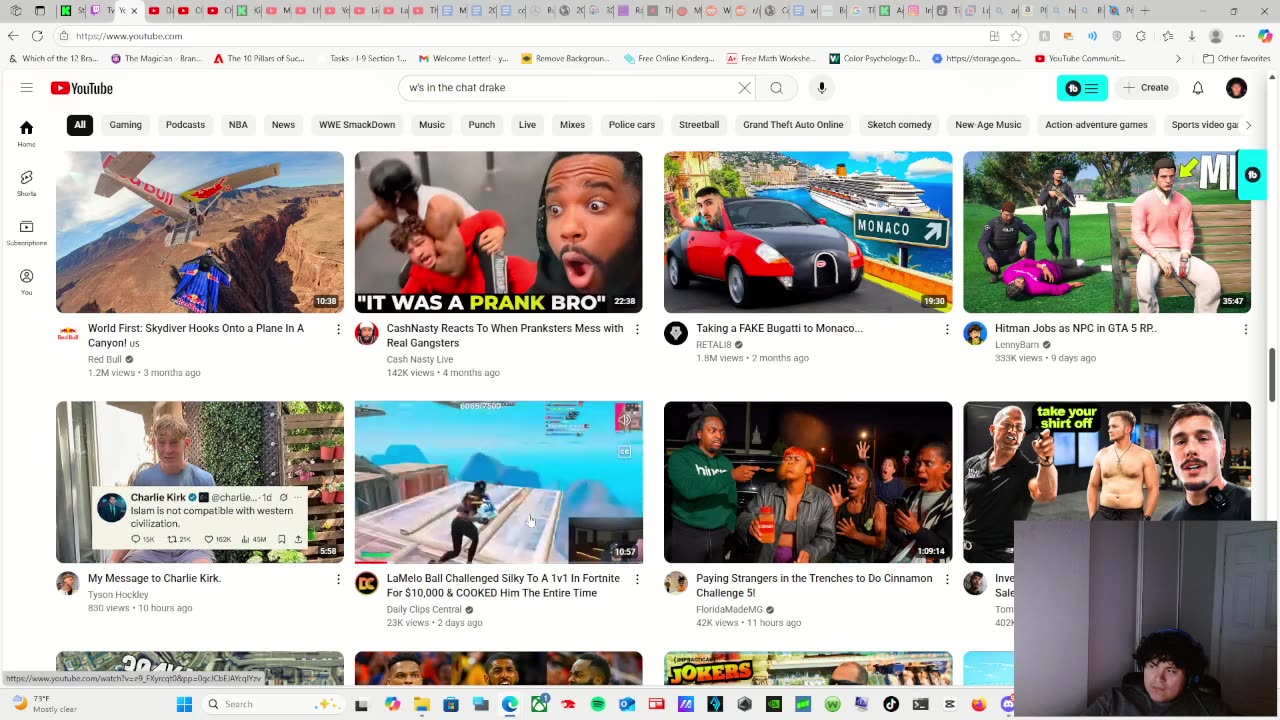Click the Create button

[1146, 88]
